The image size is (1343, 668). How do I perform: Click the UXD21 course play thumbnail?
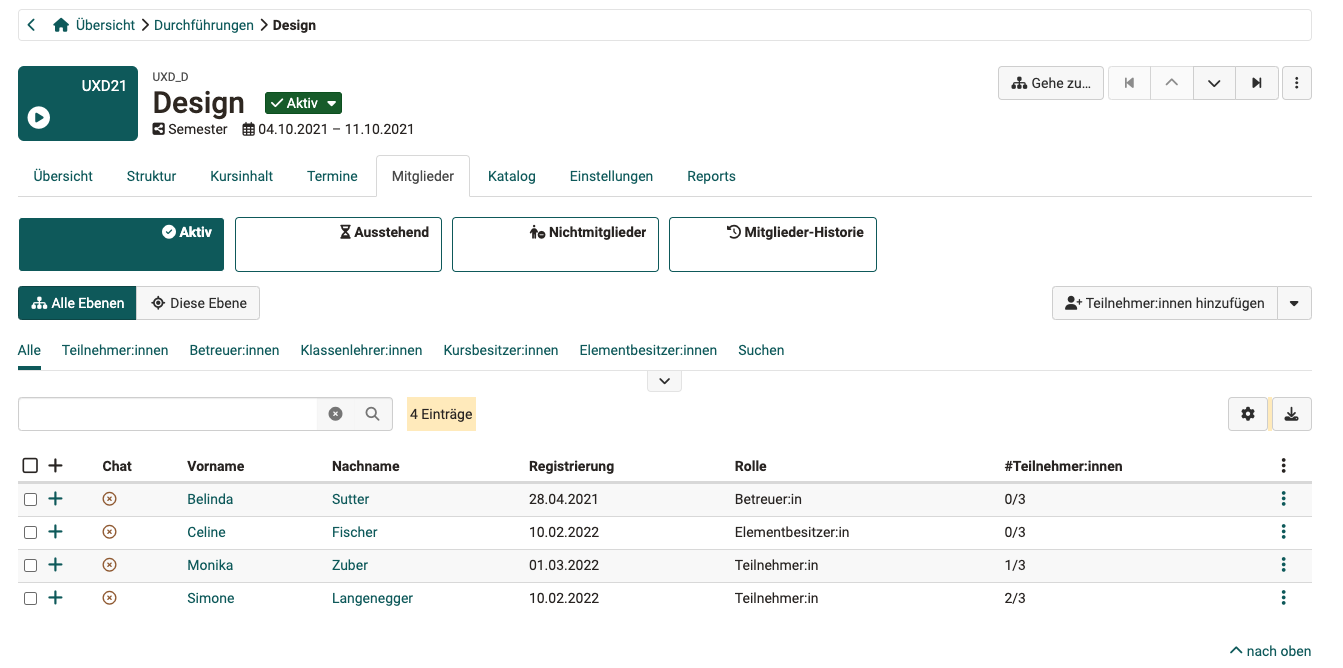(78, 103)
